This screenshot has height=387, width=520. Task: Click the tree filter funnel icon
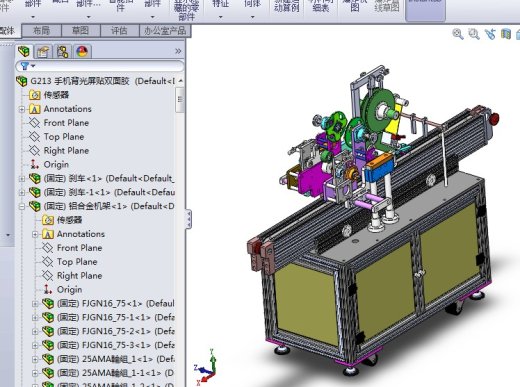tap(25, 66)
